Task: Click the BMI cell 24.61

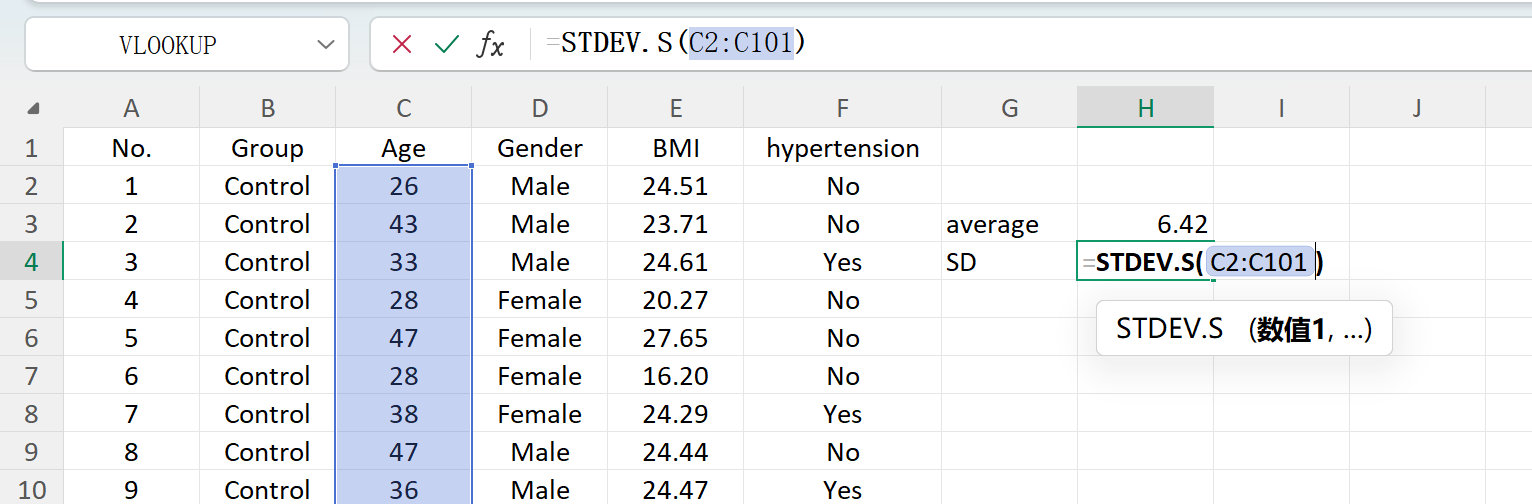Action: pyautogui.click(x=676, y=262)
